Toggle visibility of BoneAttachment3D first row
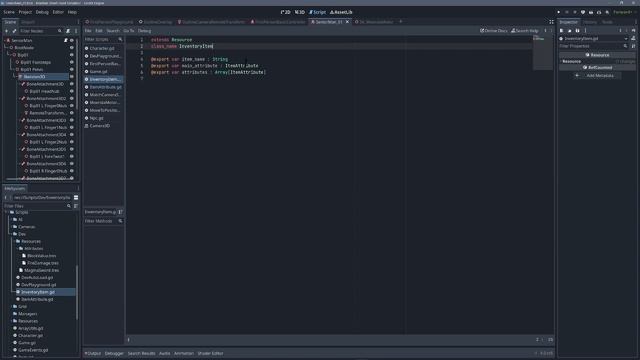 click(72, 84)
